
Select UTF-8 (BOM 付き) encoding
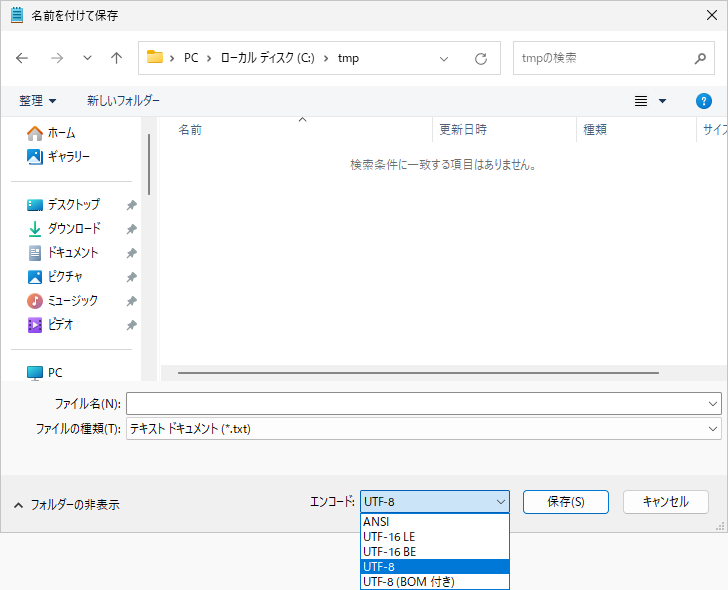(408, 581)
